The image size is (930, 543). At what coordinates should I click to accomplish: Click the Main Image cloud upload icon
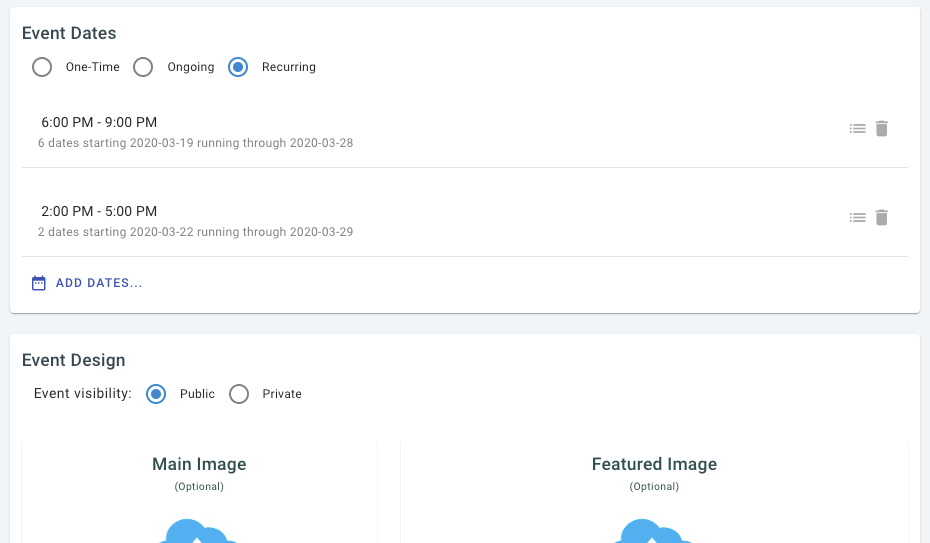198,531
